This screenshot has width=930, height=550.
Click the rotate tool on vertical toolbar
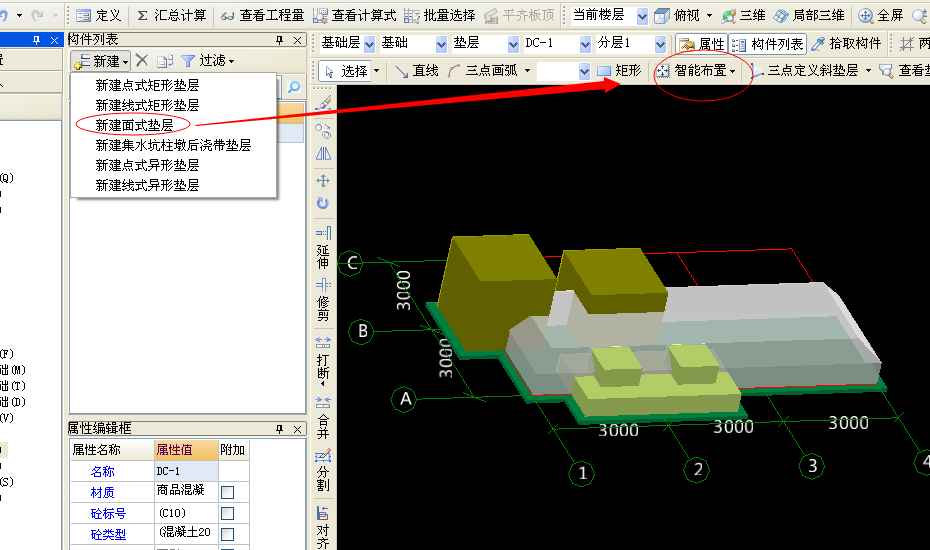(323, 204)
